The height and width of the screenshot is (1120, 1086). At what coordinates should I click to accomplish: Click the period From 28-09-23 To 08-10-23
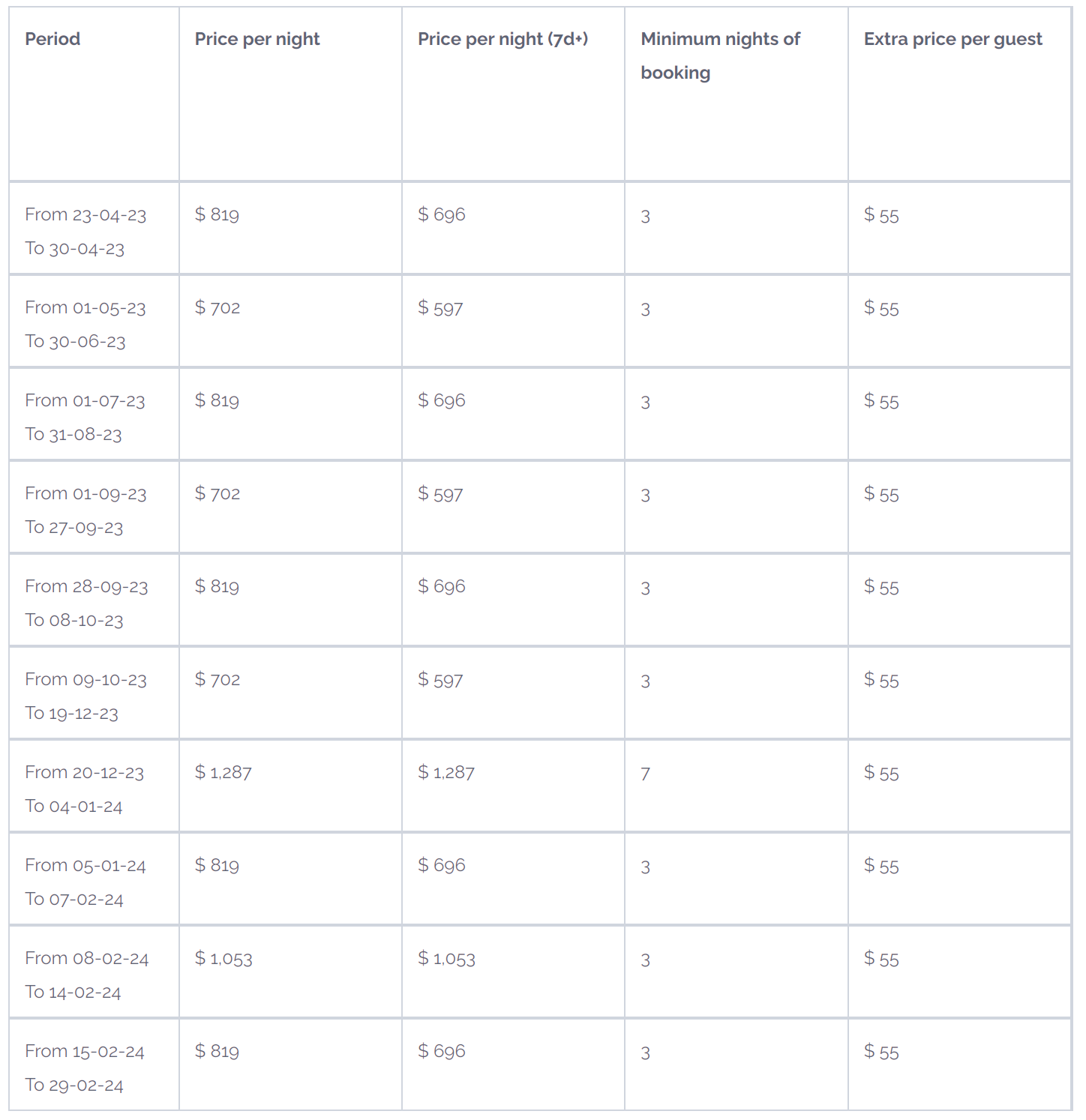click(x=86, y=603)
